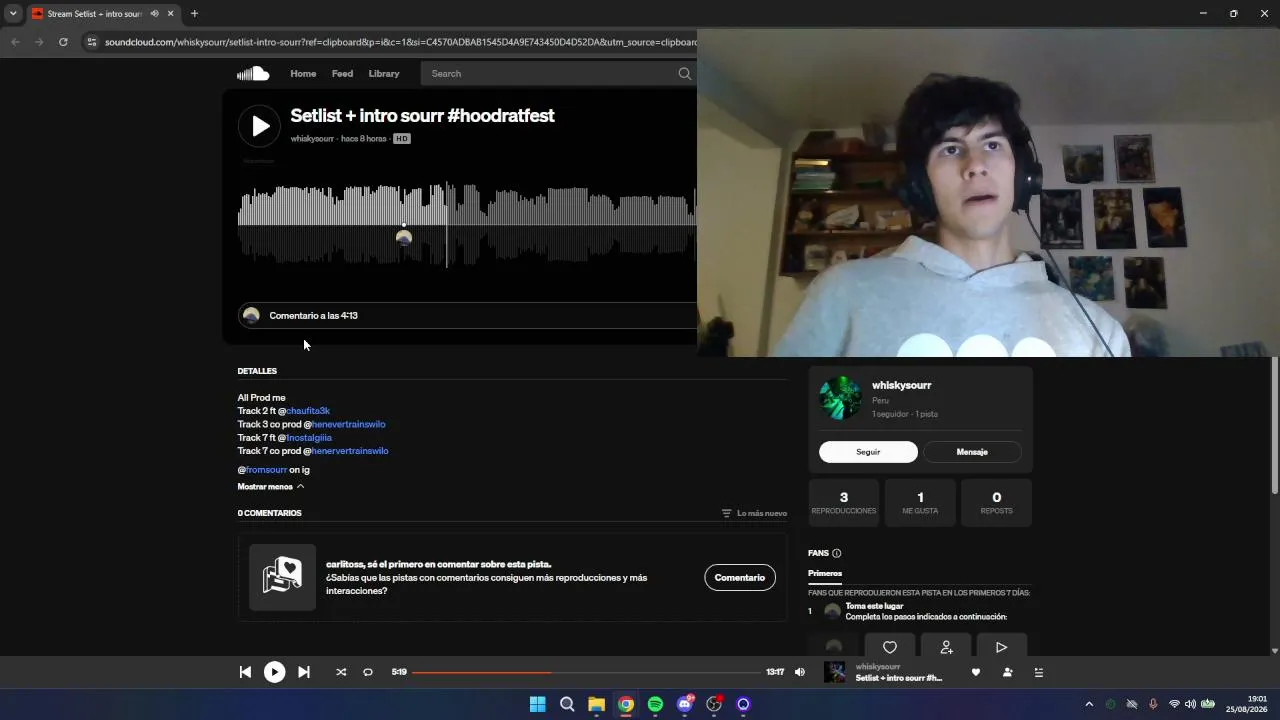Click the whiskysourr profile avatar
This screenshot has height=720, width=1280.
click(x=840, y=398)
